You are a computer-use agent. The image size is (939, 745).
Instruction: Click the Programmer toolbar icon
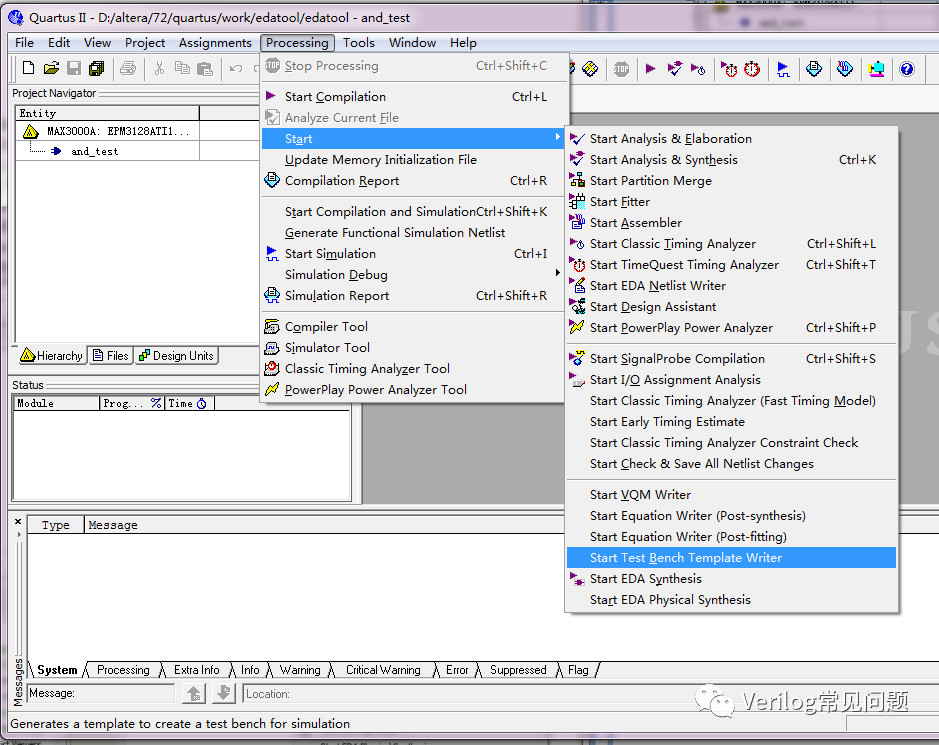point(845,69)
